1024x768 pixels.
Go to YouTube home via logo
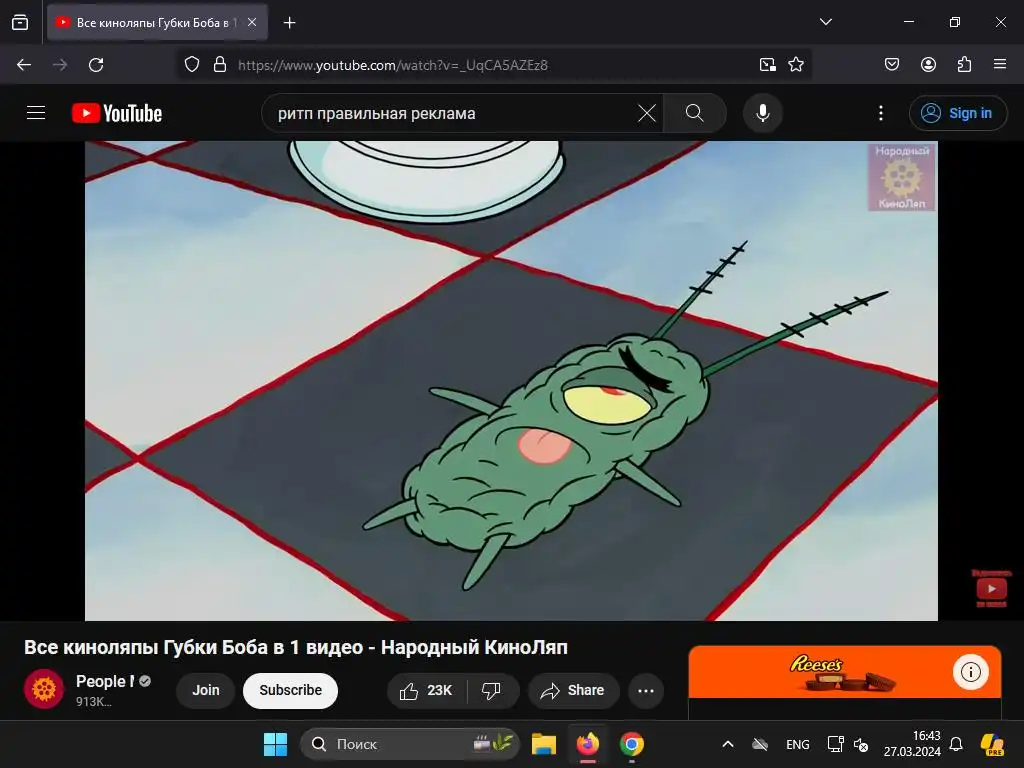pyautogui.click(x=117, y=113)
